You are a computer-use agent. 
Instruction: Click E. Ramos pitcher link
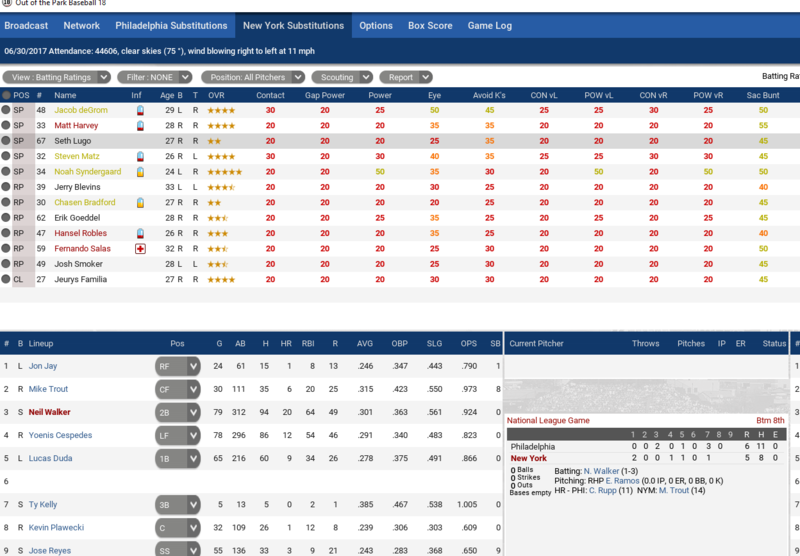click(622, 481)
